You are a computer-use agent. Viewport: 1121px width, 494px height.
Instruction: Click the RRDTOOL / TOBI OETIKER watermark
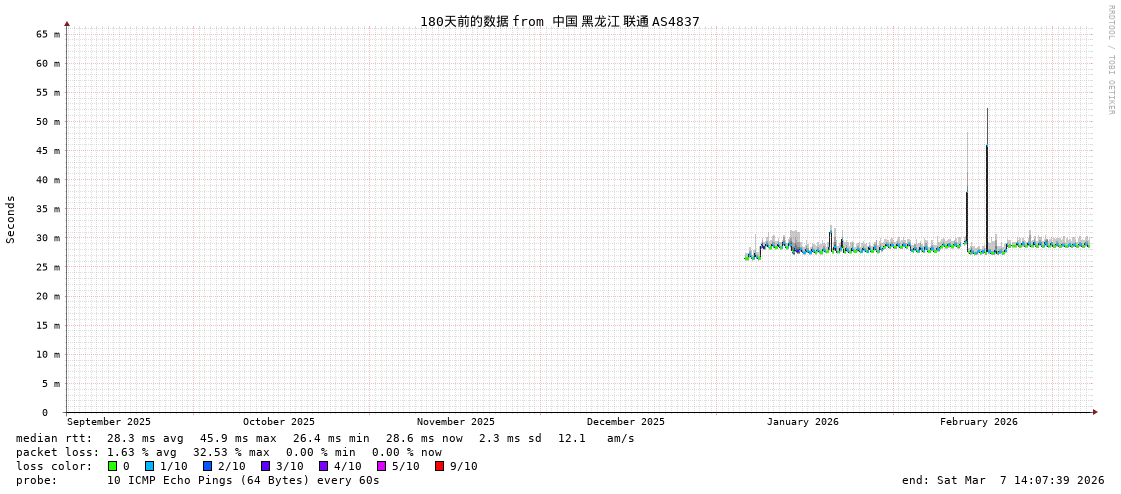(x=1110, y=60)
